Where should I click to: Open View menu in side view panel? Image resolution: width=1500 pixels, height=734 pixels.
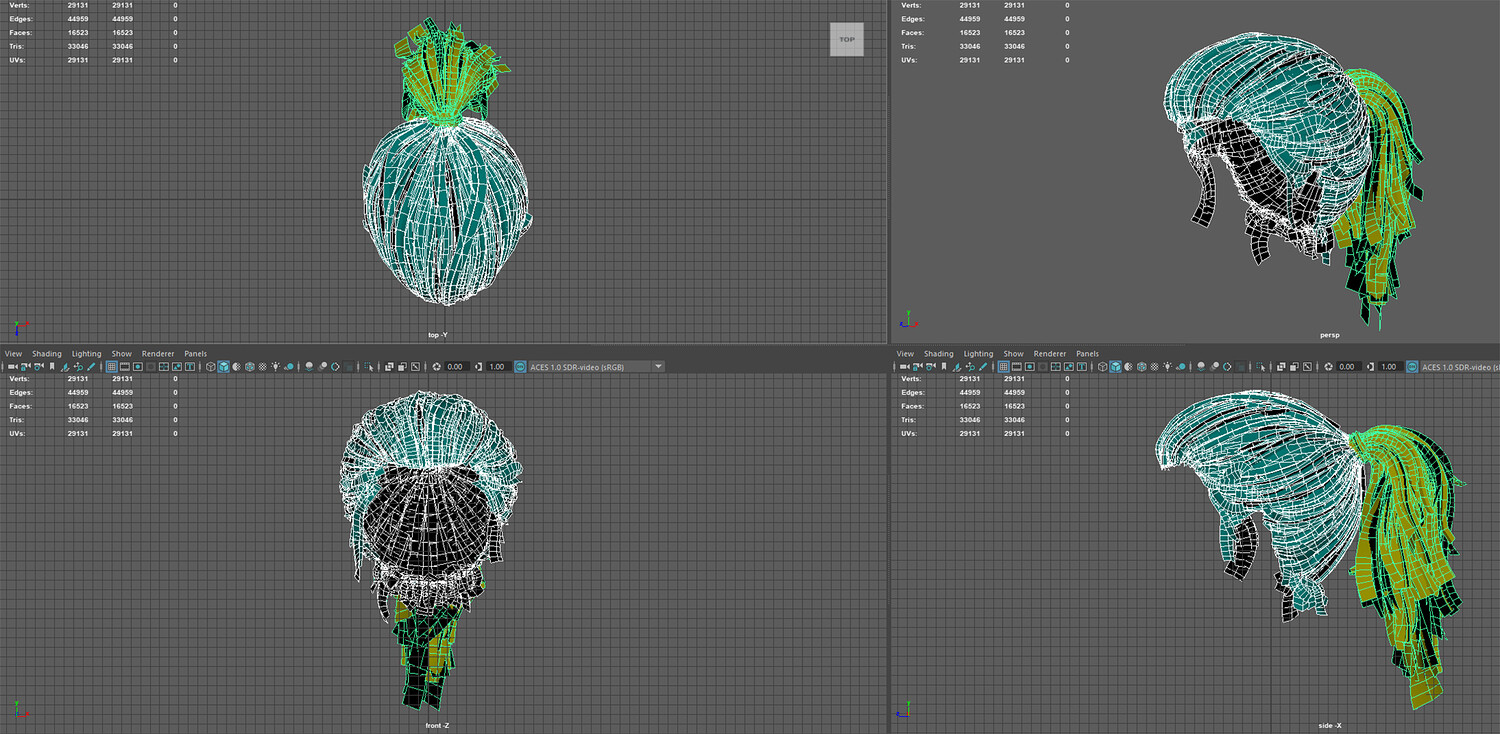905,354
